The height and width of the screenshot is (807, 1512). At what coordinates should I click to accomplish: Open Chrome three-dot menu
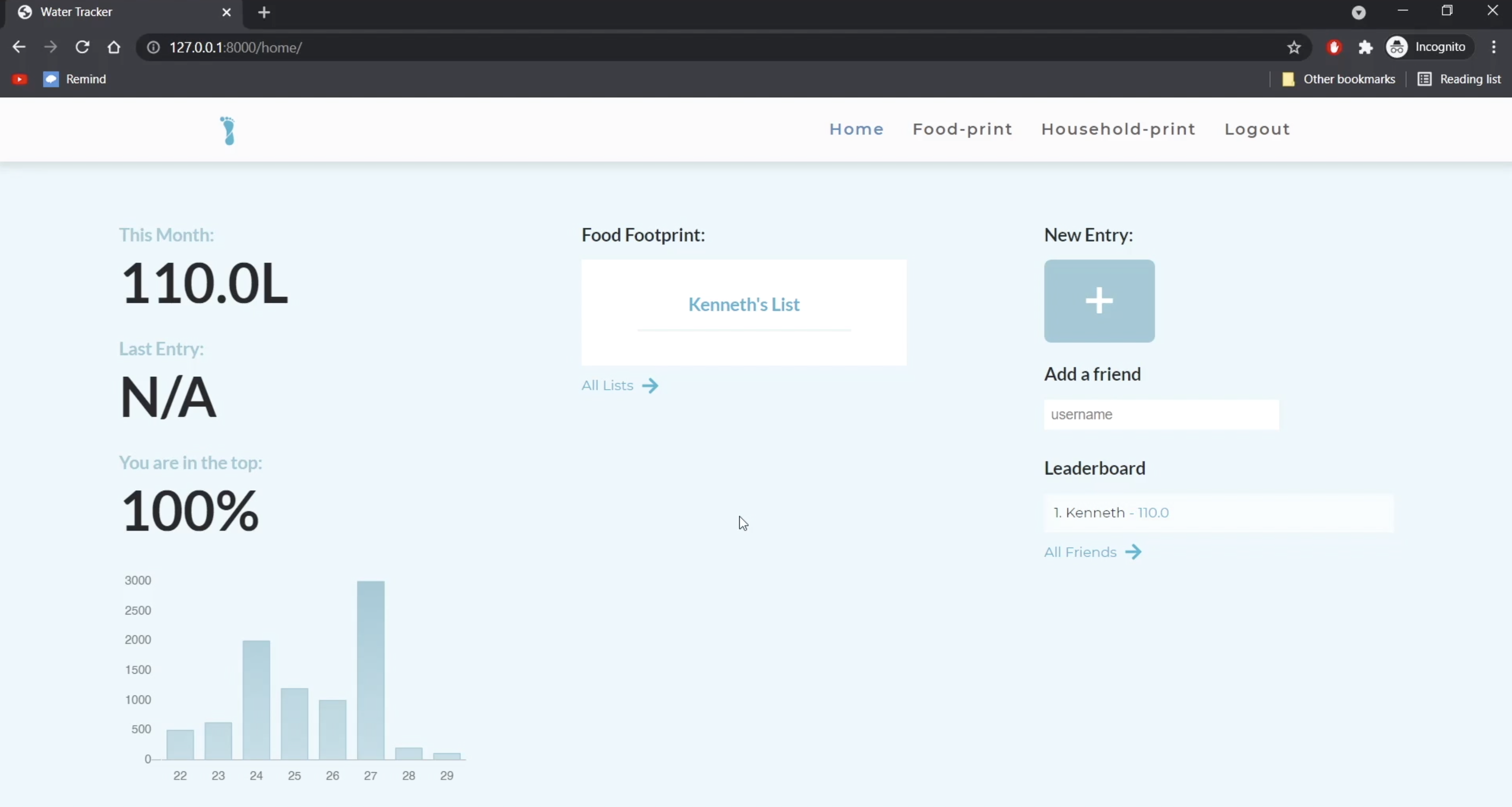(x=1493, y=47)
